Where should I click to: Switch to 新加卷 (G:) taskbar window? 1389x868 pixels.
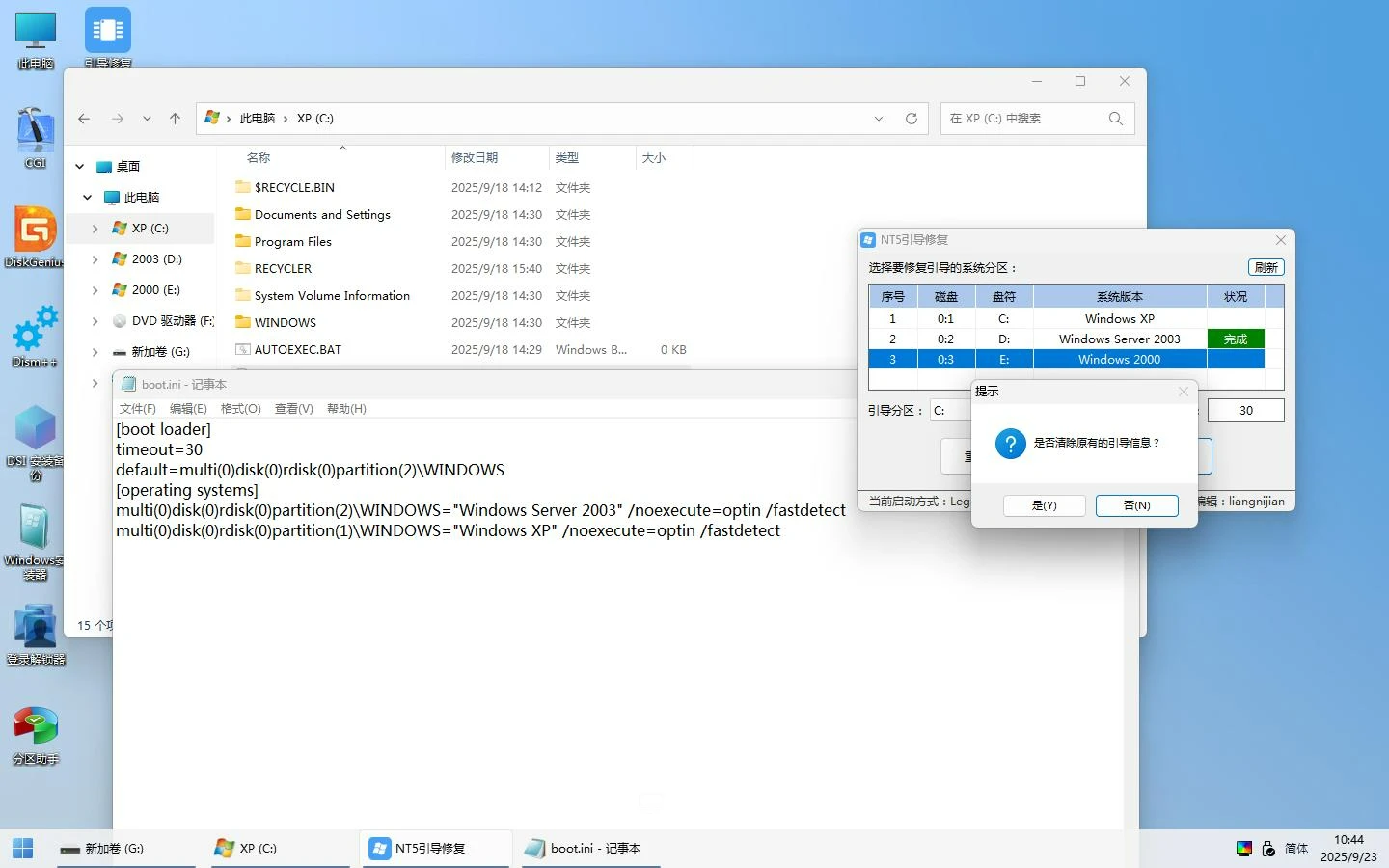tap(125, 849)
